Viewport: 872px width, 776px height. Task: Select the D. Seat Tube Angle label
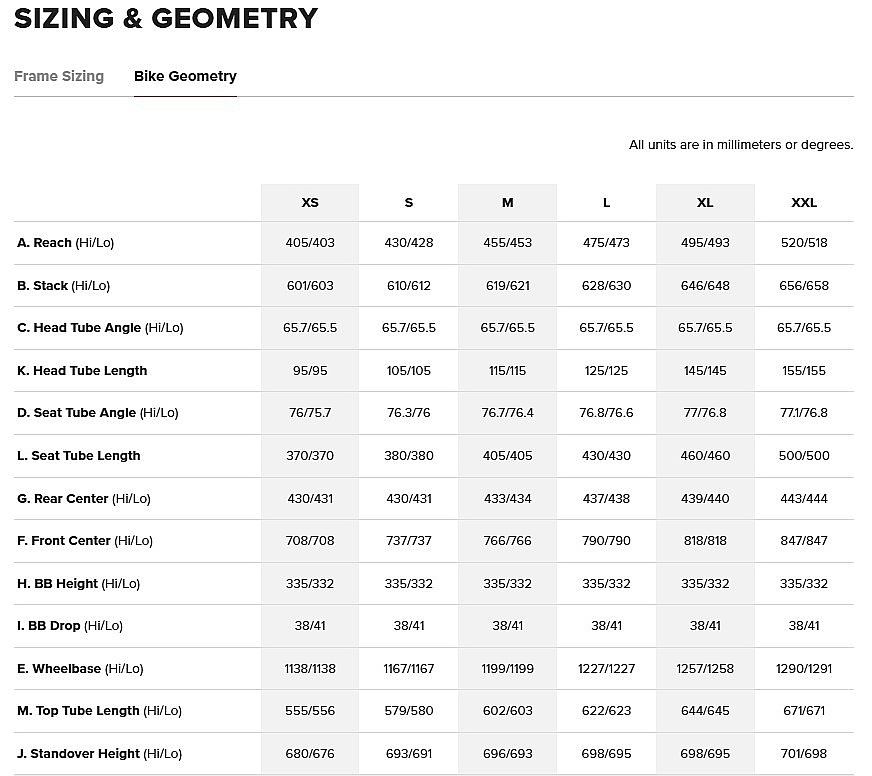click(97, 413)
